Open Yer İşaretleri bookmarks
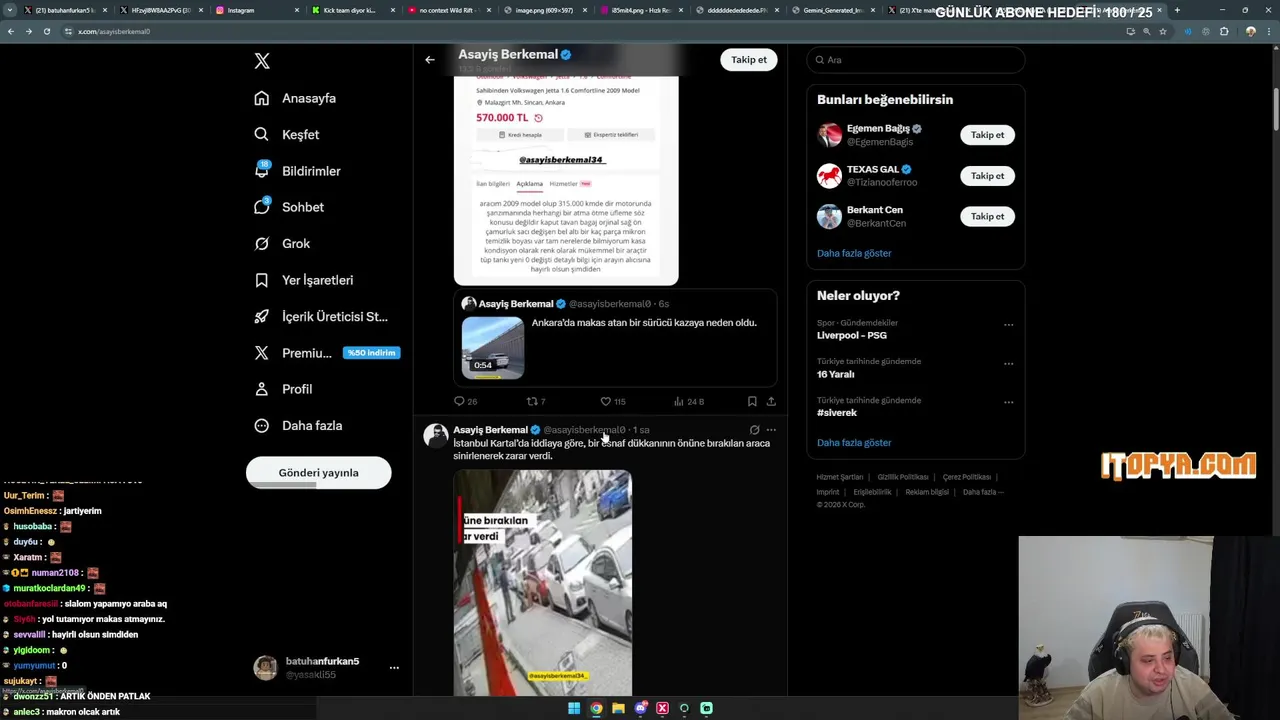This screenshot has height=720, width=1280. (304, 280)
